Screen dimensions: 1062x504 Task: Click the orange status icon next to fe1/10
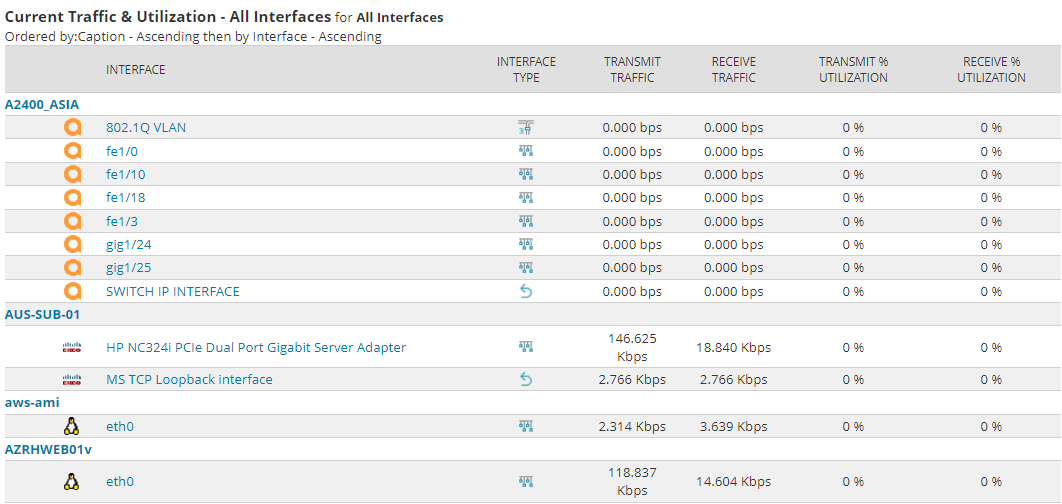click(72, 174)
